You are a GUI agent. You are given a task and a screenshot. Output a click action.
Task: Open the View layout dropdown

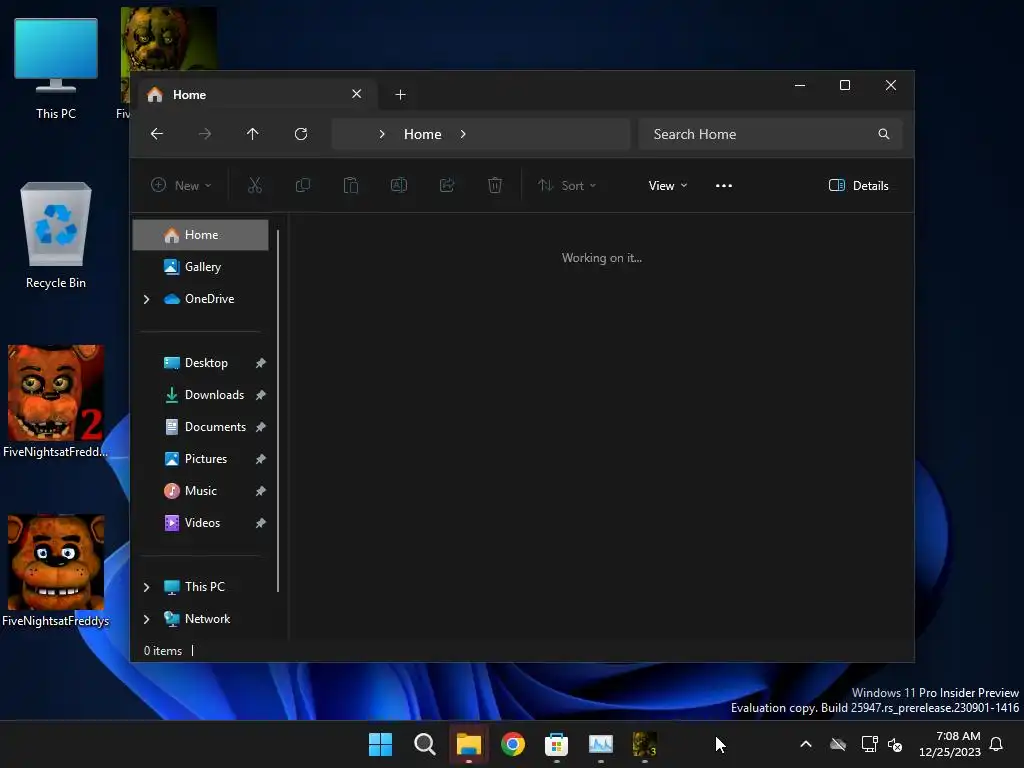[x=667, y=185]
